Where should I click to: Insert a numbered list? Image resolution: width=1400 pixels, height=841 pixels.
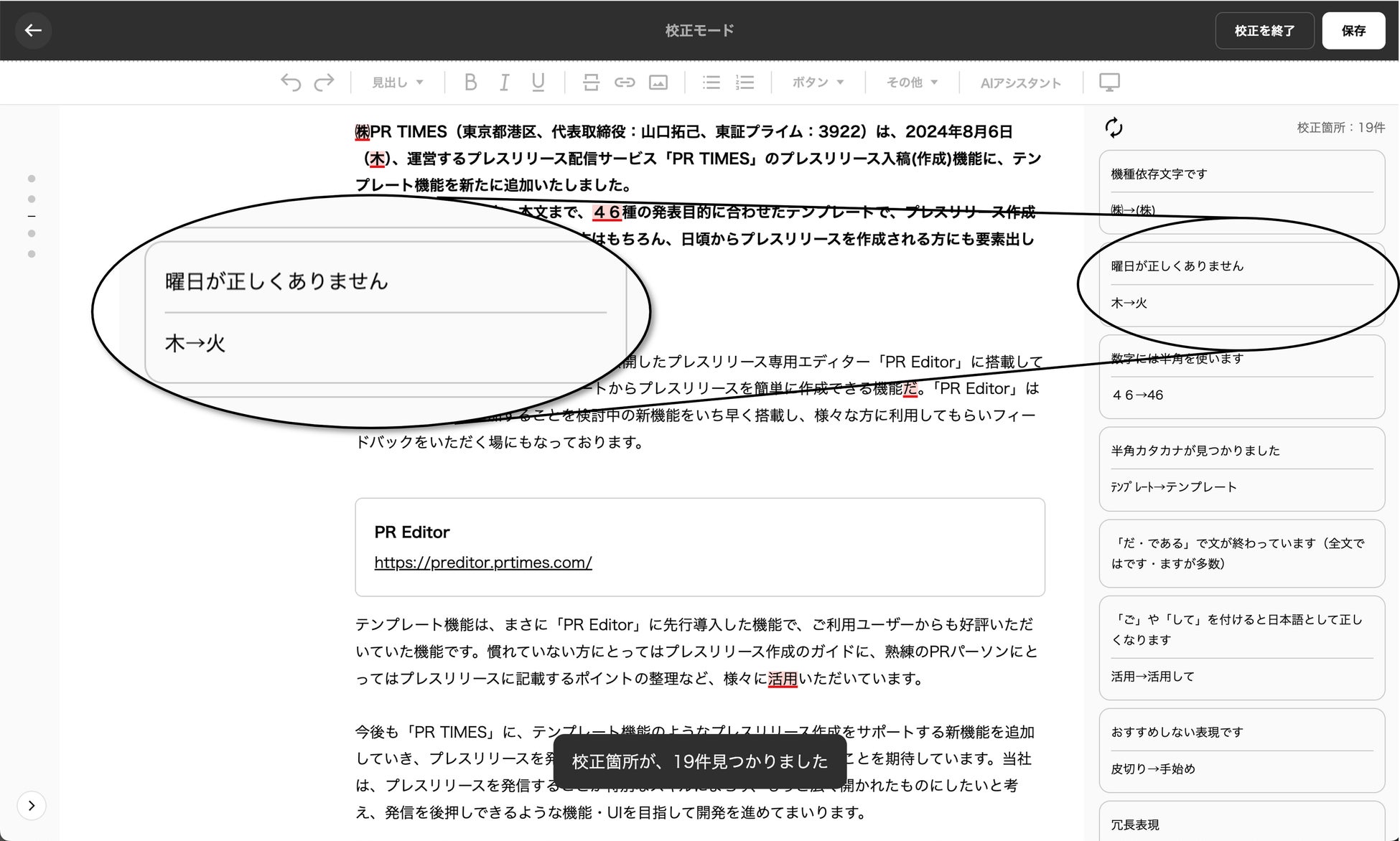745,83
